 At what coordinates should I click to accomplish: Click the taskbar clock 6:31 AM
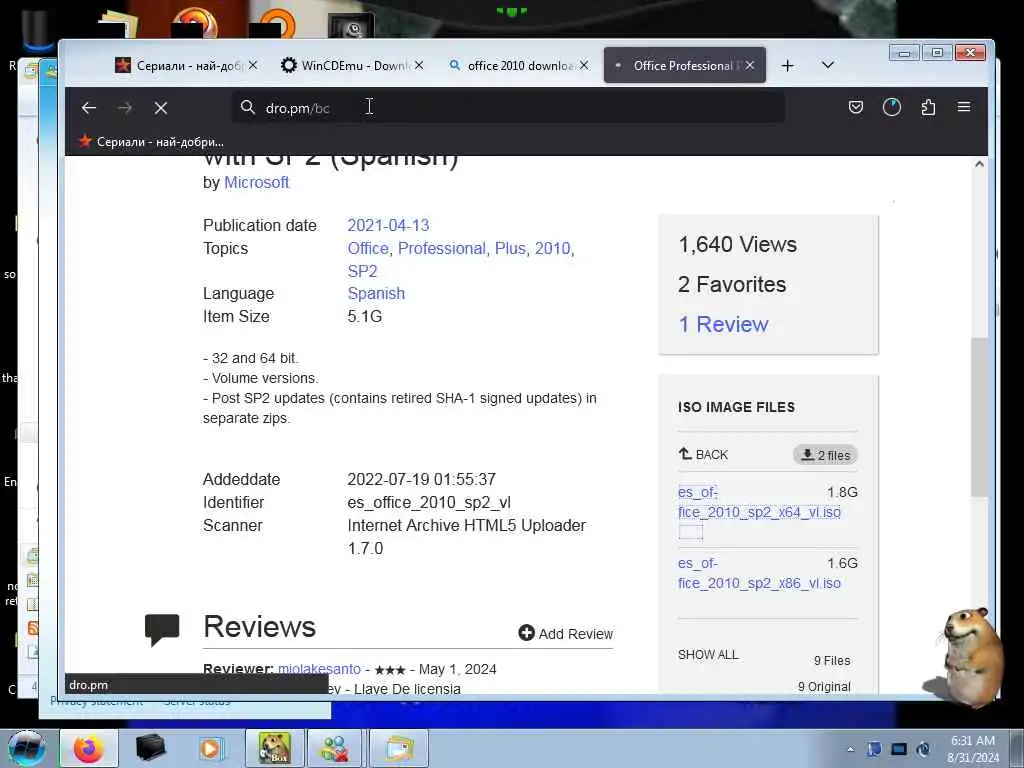point(973,749)
